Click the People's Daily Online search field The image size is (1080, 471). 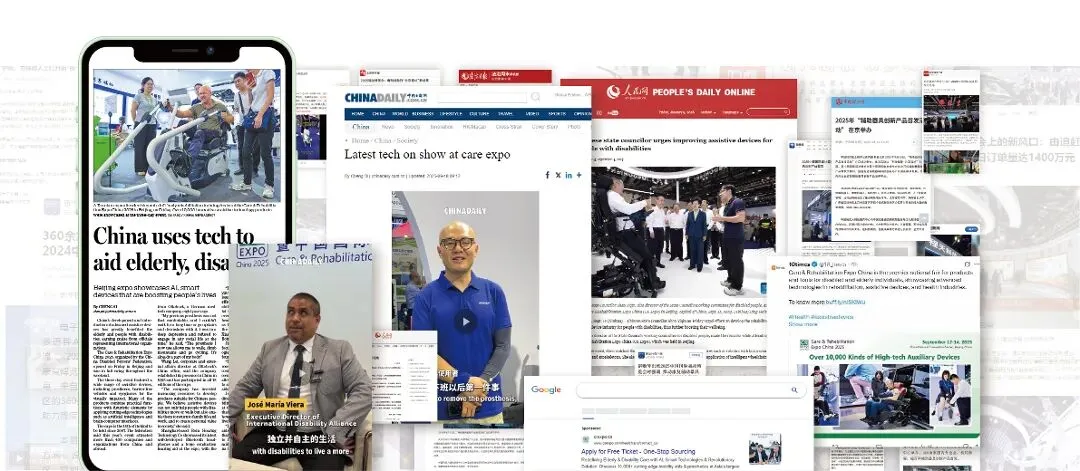tap(768, 112)
